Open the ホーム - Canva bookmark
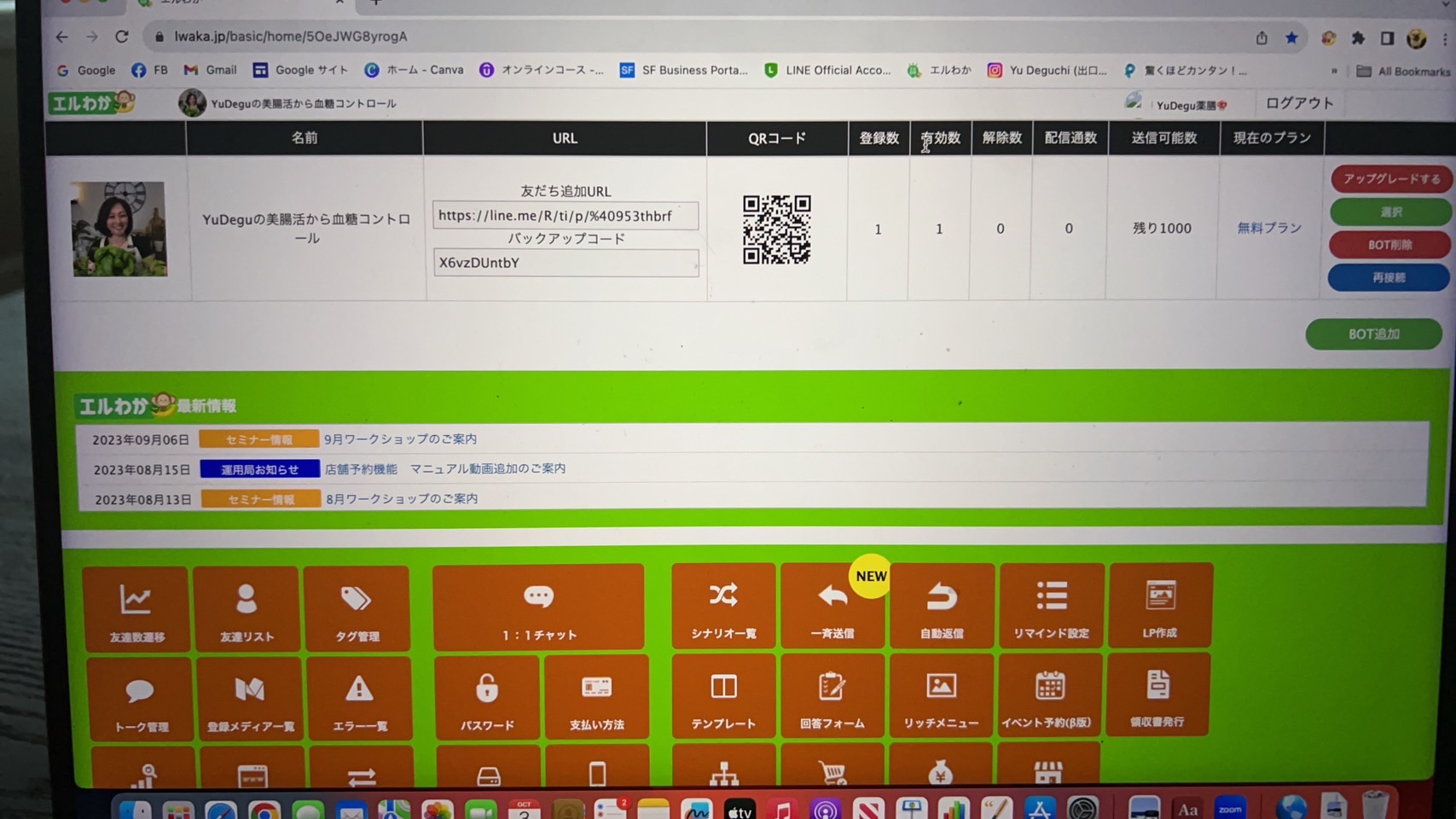This screenshot has height=819, width=1456. point(414,70)
